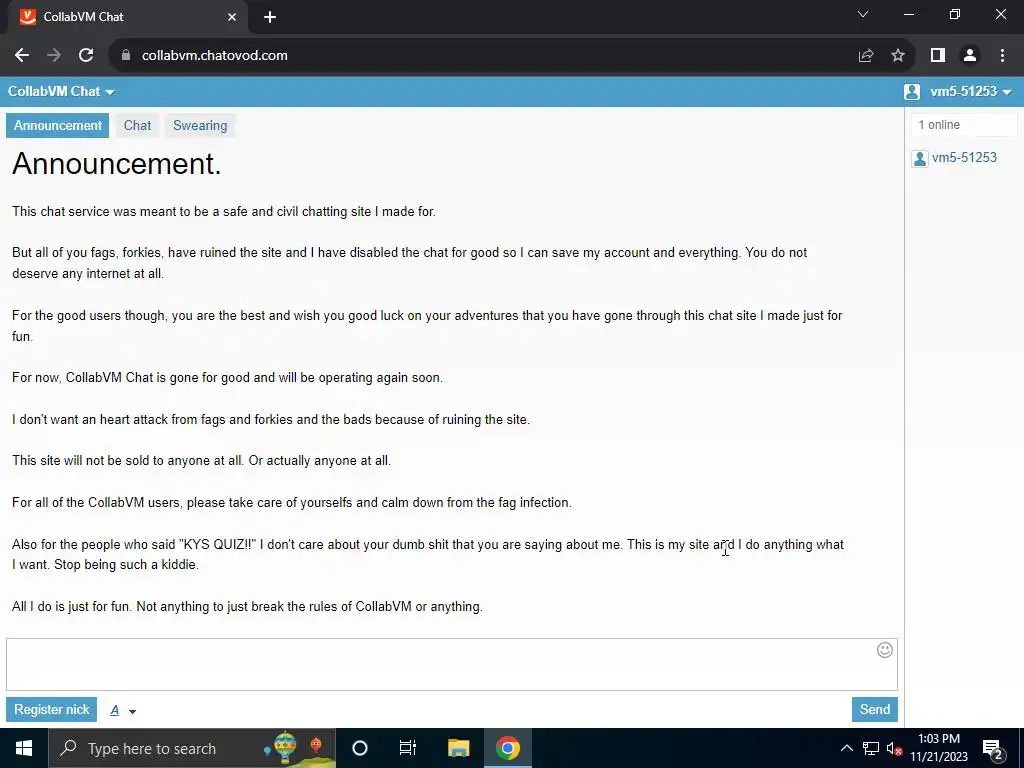1024x768 pixels.
Task: Open the CollabVM Chat dropdown menu
Action: 61,91
